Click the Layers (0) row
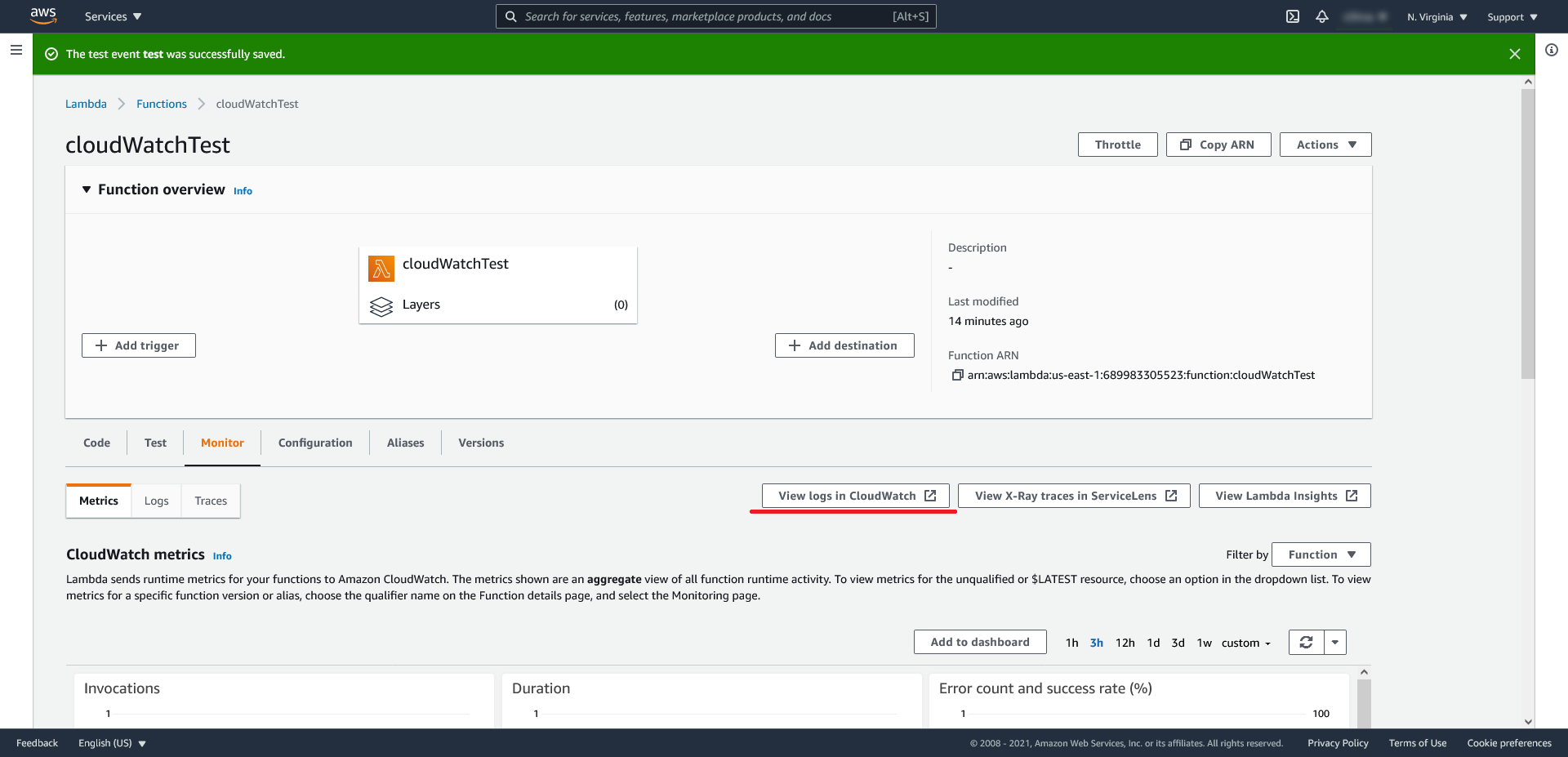The height and width of the screenshot is (757, 1568). coord(498,305)
